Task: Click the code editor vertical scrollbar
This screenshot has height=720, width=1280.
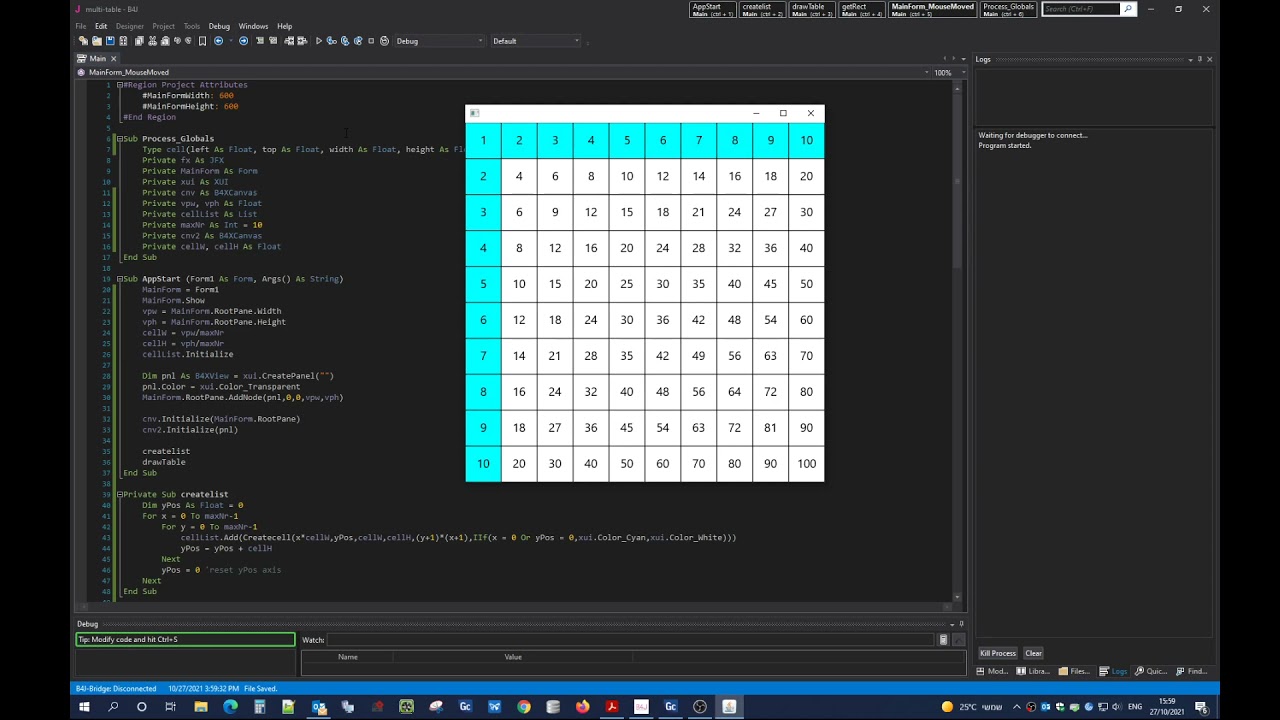Action: [957, 340]
